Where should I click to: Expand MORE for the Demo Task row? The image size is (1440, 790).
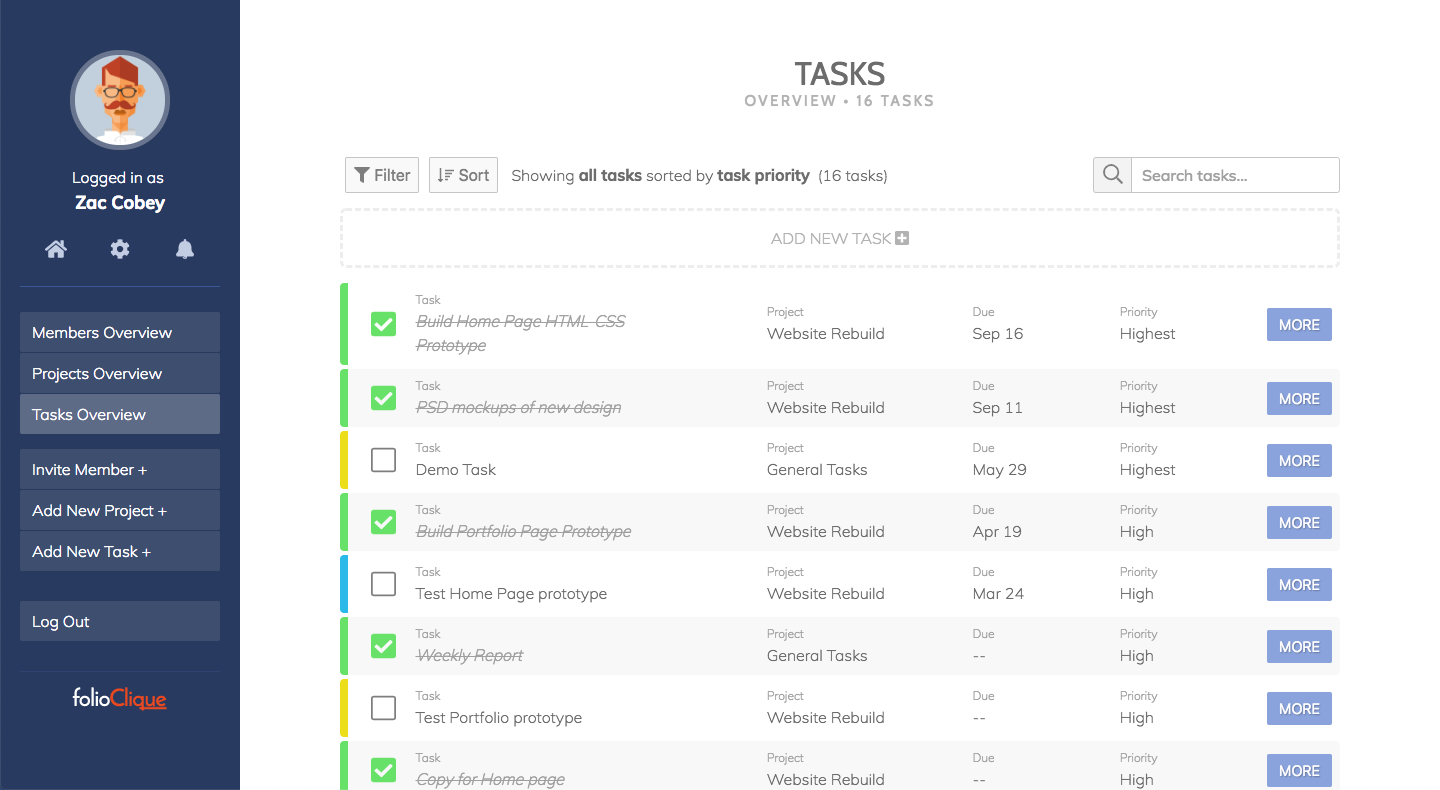[1299, 461]
